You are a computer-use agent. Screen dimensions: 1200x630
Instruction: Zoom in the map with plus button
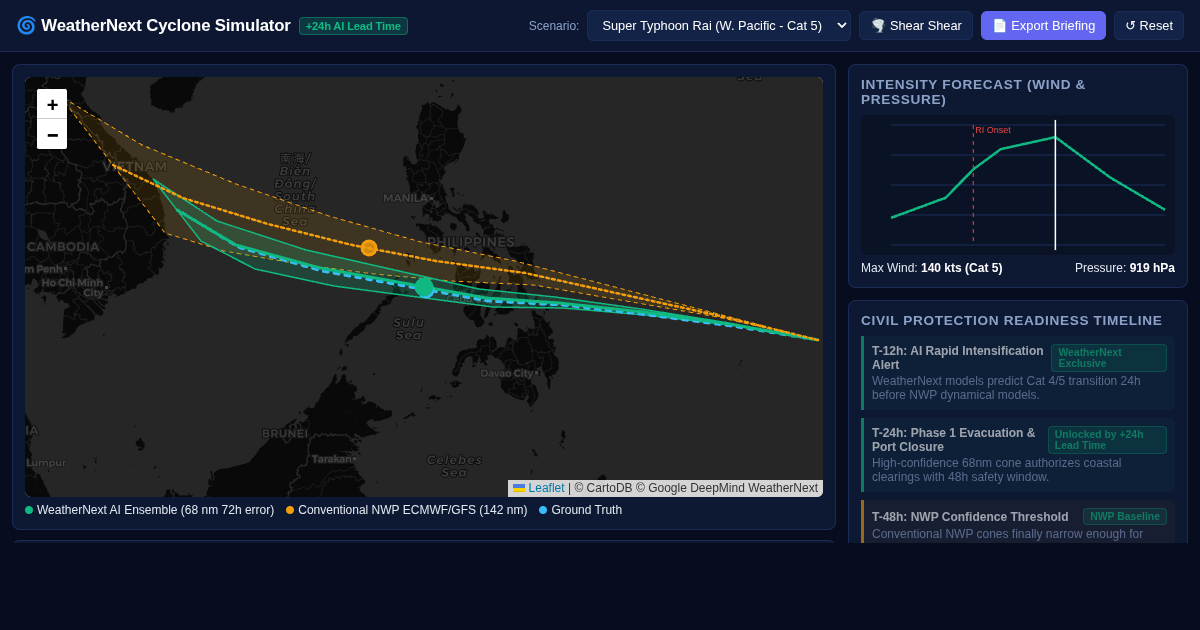[52, 104]
